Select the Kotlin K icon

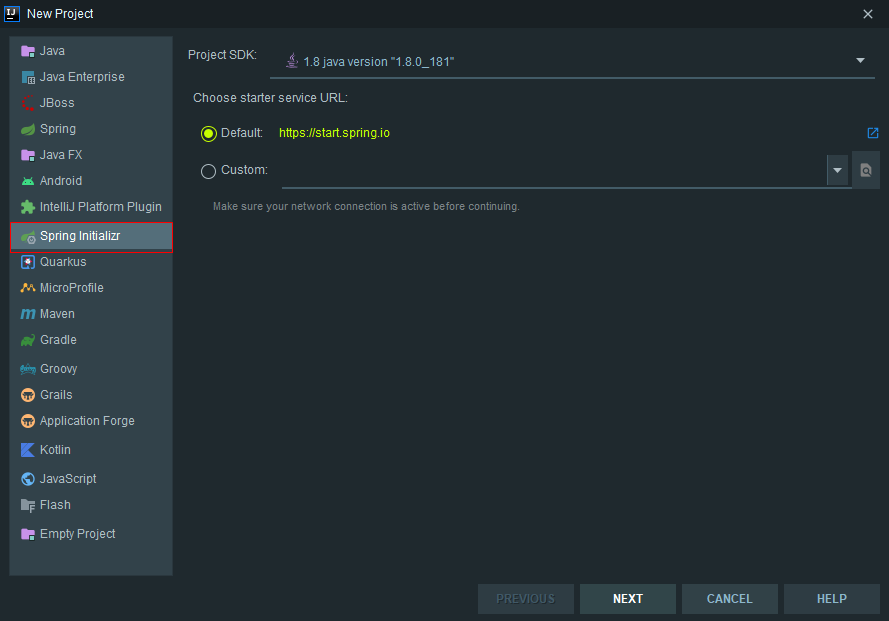point(28,450)
